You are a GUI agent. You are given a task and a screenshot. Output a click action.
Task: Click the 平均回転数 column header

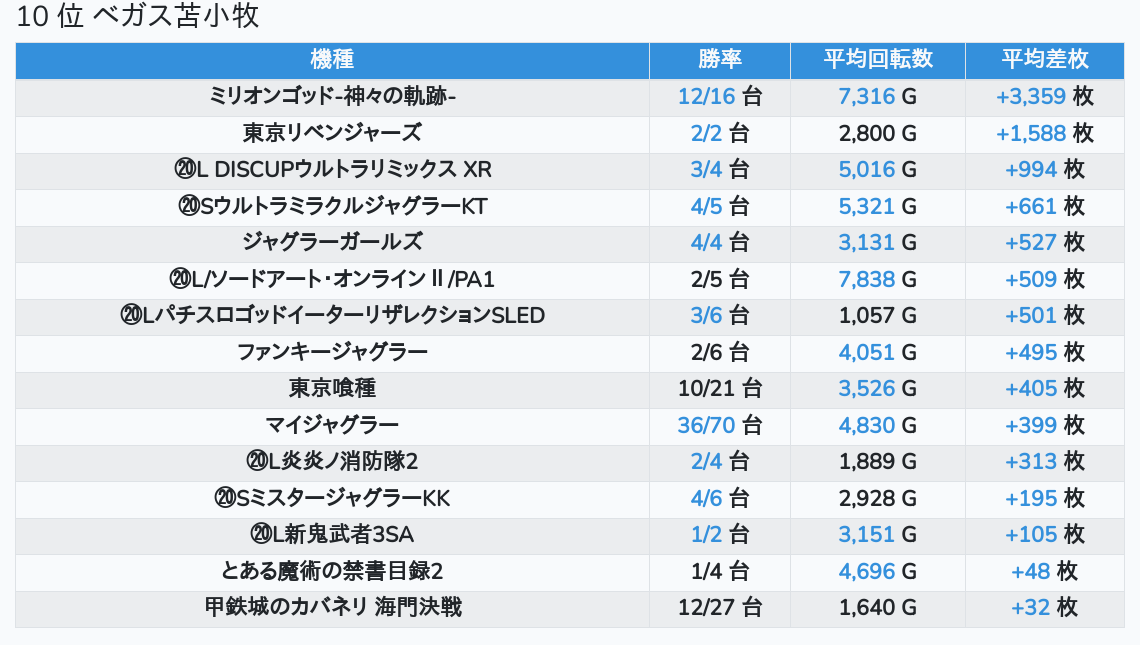coord(878,60)
